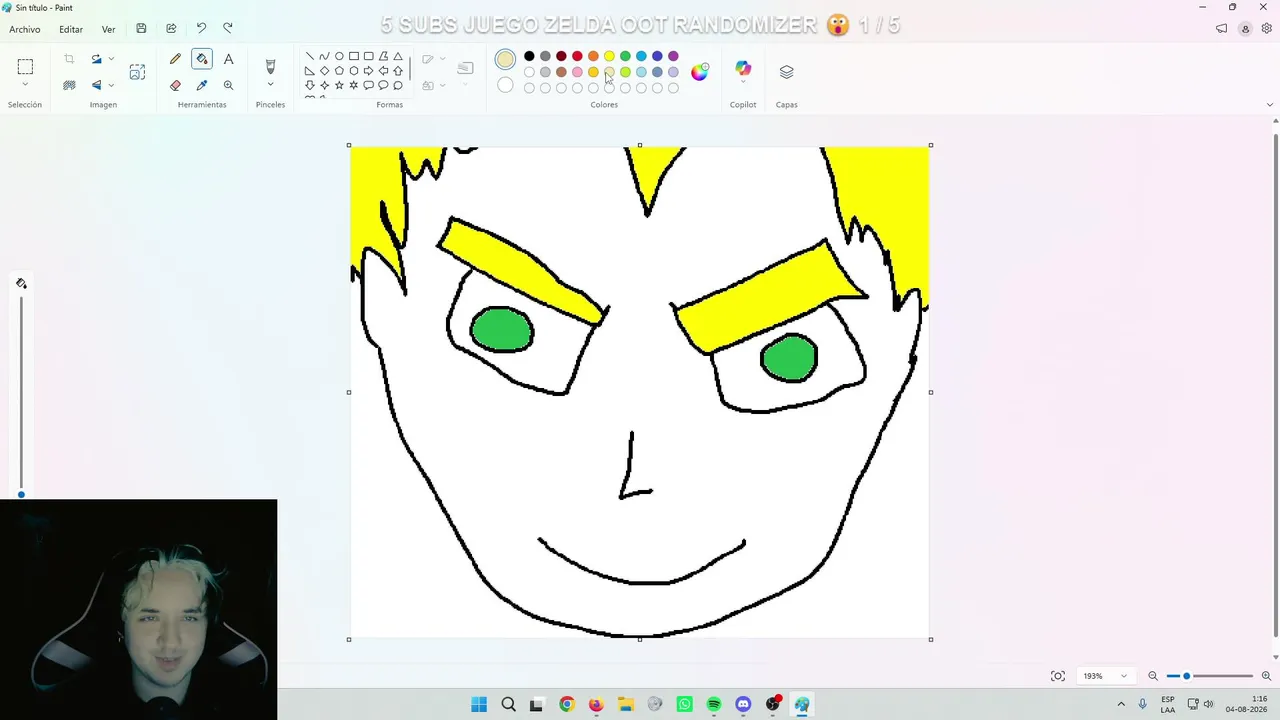1280x720 pixels.
Task: Click the Crop image icon
Action: tap(69, 59)
